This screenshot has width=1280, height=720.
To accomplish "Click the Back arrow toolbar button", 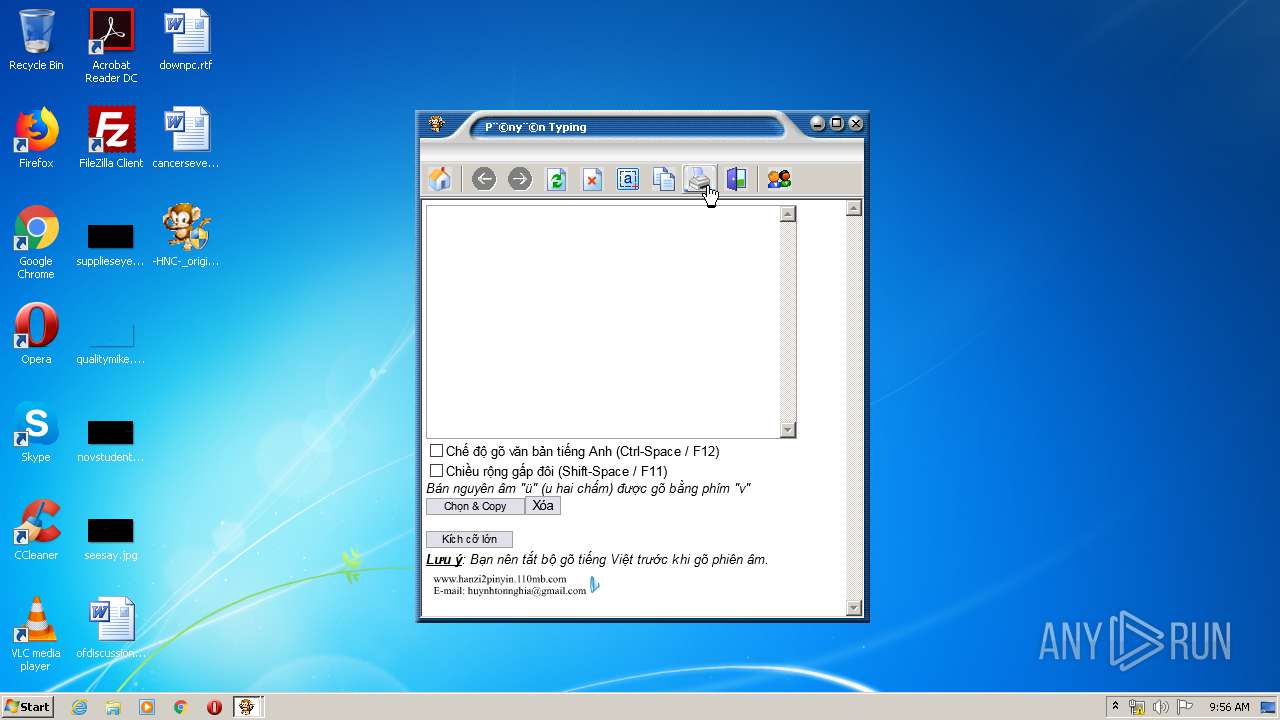I will click(x=484, y=179).
